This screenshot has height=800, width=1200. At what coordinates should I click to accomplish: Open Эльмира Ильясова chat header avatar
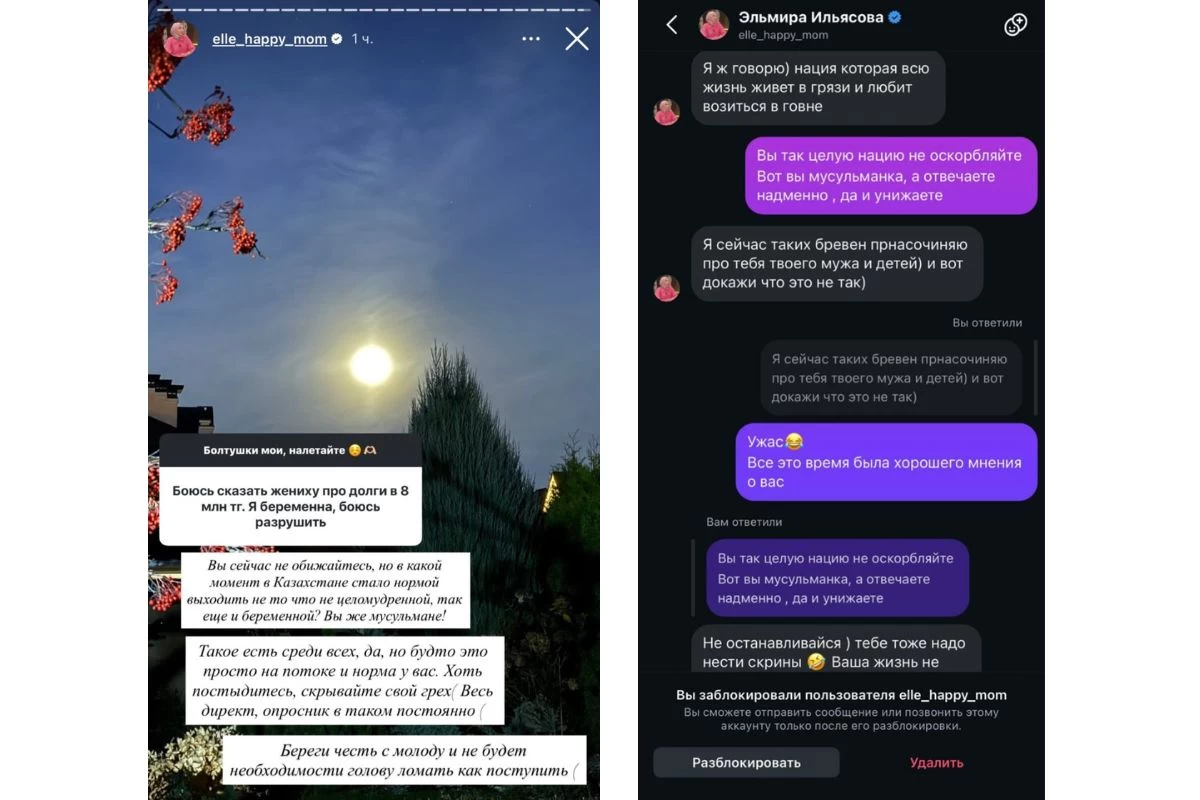click(713, 25)
